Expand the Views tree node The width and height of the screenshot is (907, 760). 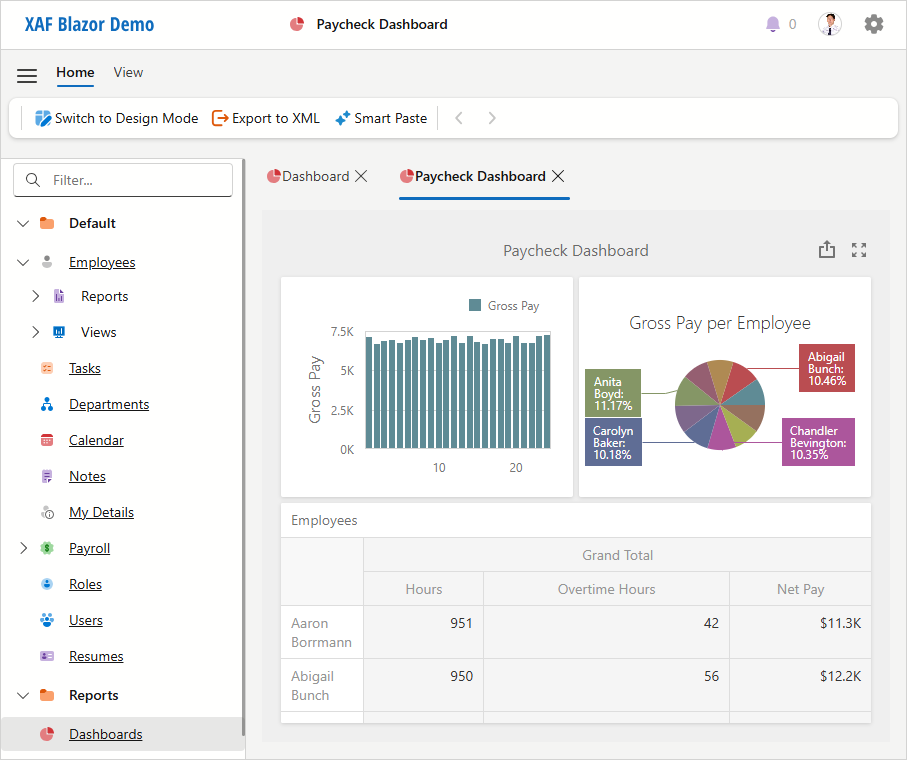[36, 332]
